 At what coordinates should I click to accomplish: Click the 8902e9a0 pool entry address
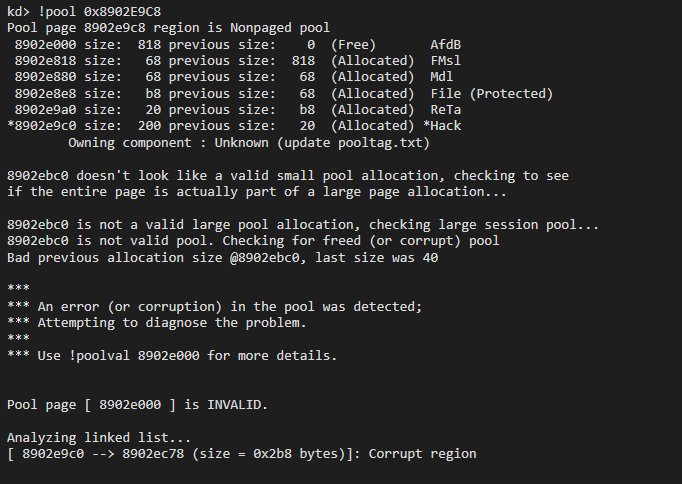45,110
